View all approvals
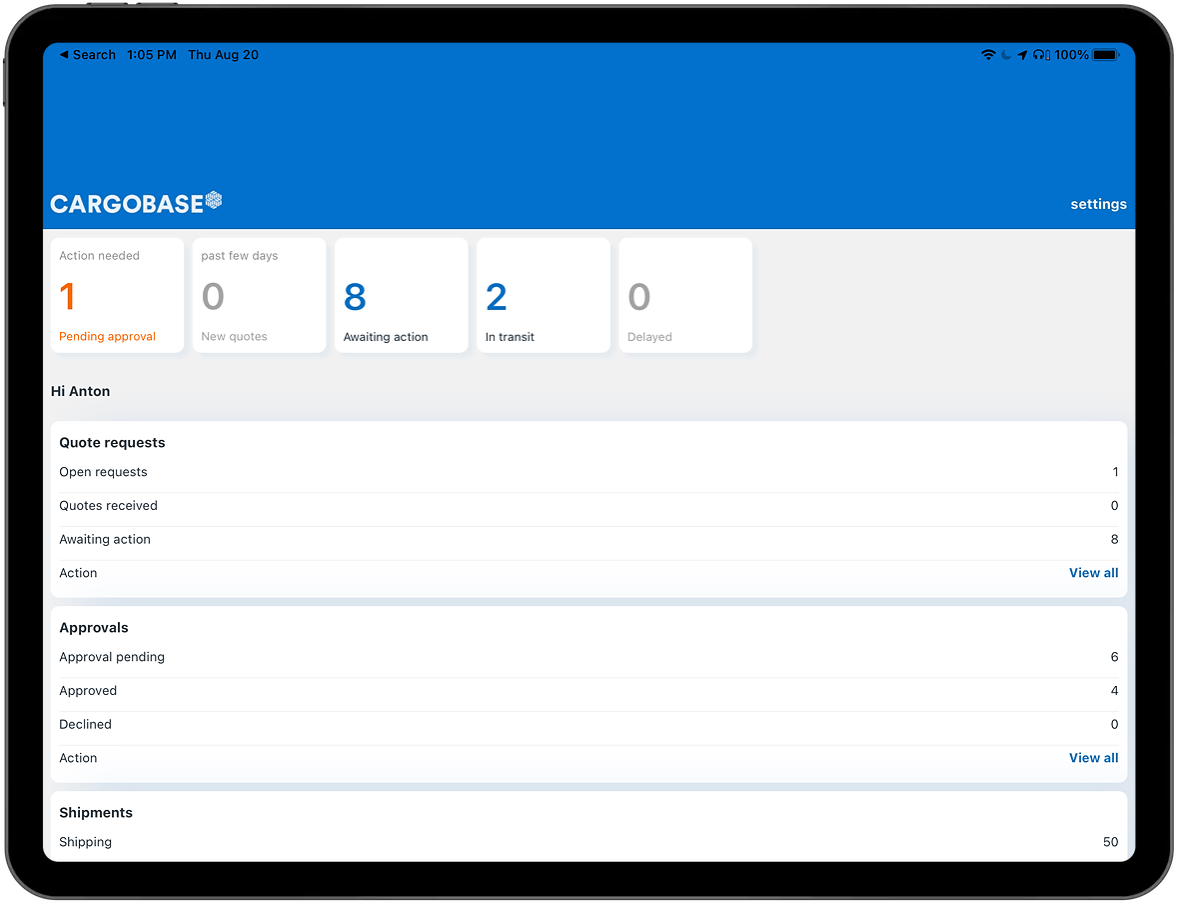This screenshot has width=1177, height=903. click(x=1093, y=758)
